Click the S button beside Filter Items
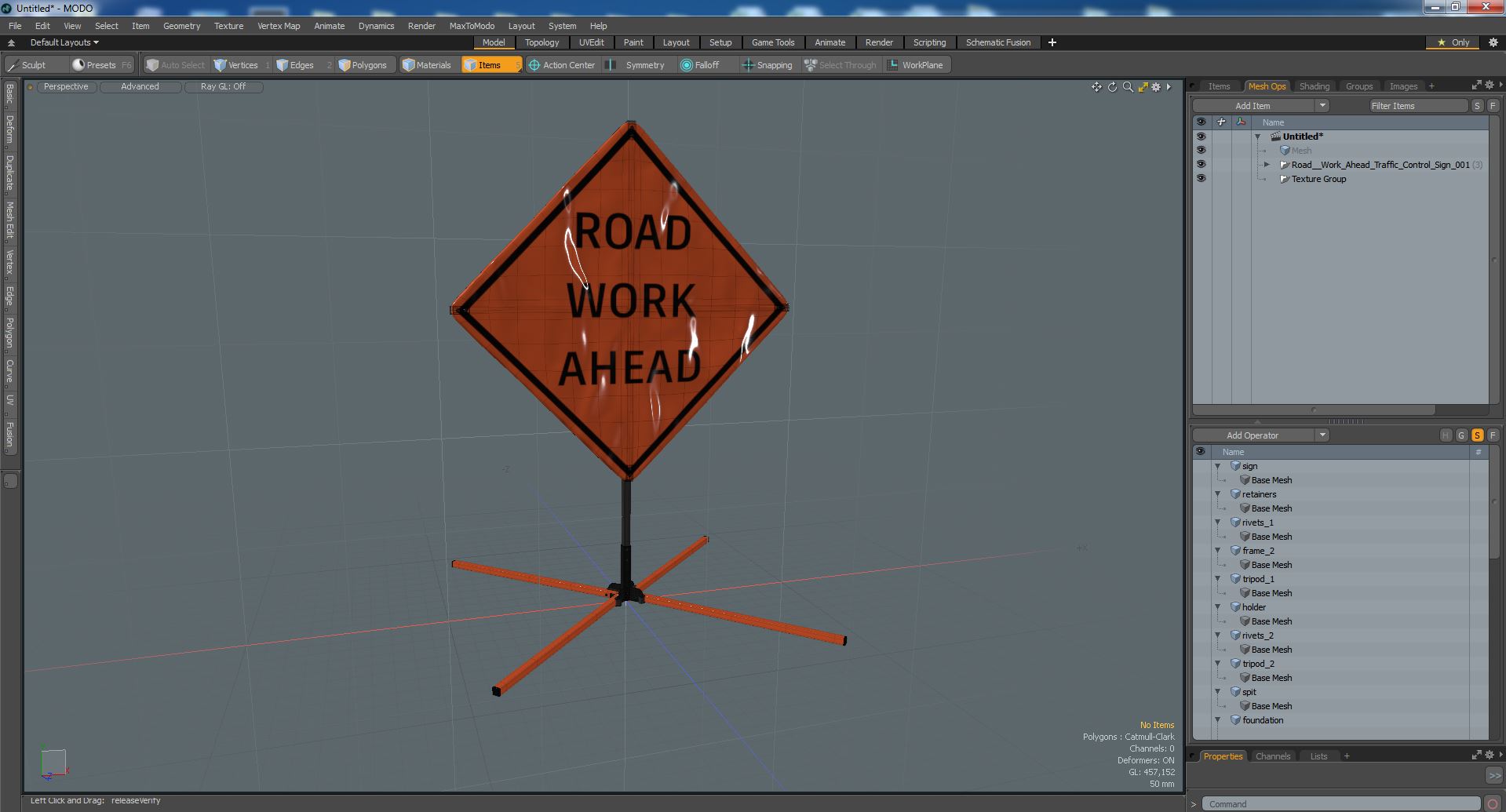The height and width of the screenshot is (812, 1506). 1477,106
